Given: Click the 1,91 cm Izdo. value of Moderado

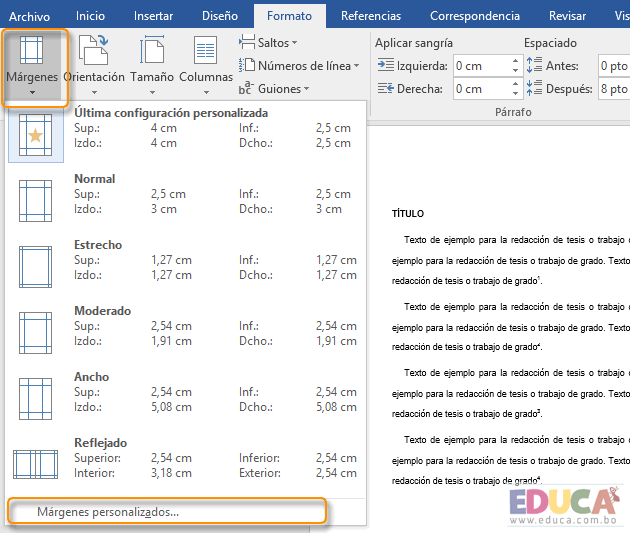Looking at the screenshot, I should pos(171,341).
